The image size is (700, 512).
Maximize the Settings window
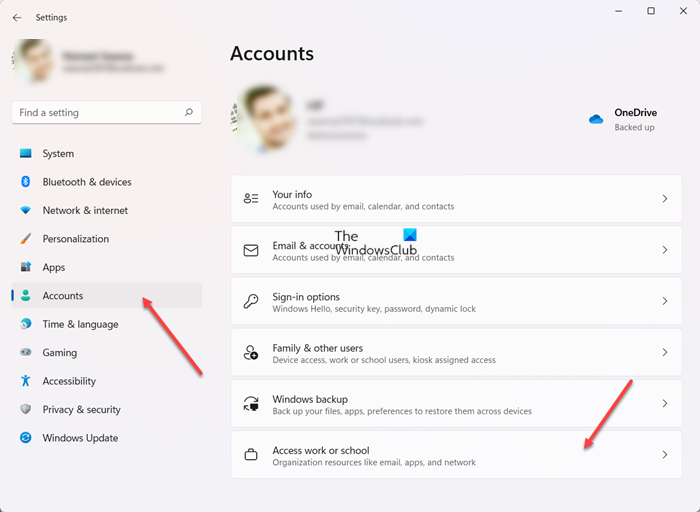pos(651,11)
